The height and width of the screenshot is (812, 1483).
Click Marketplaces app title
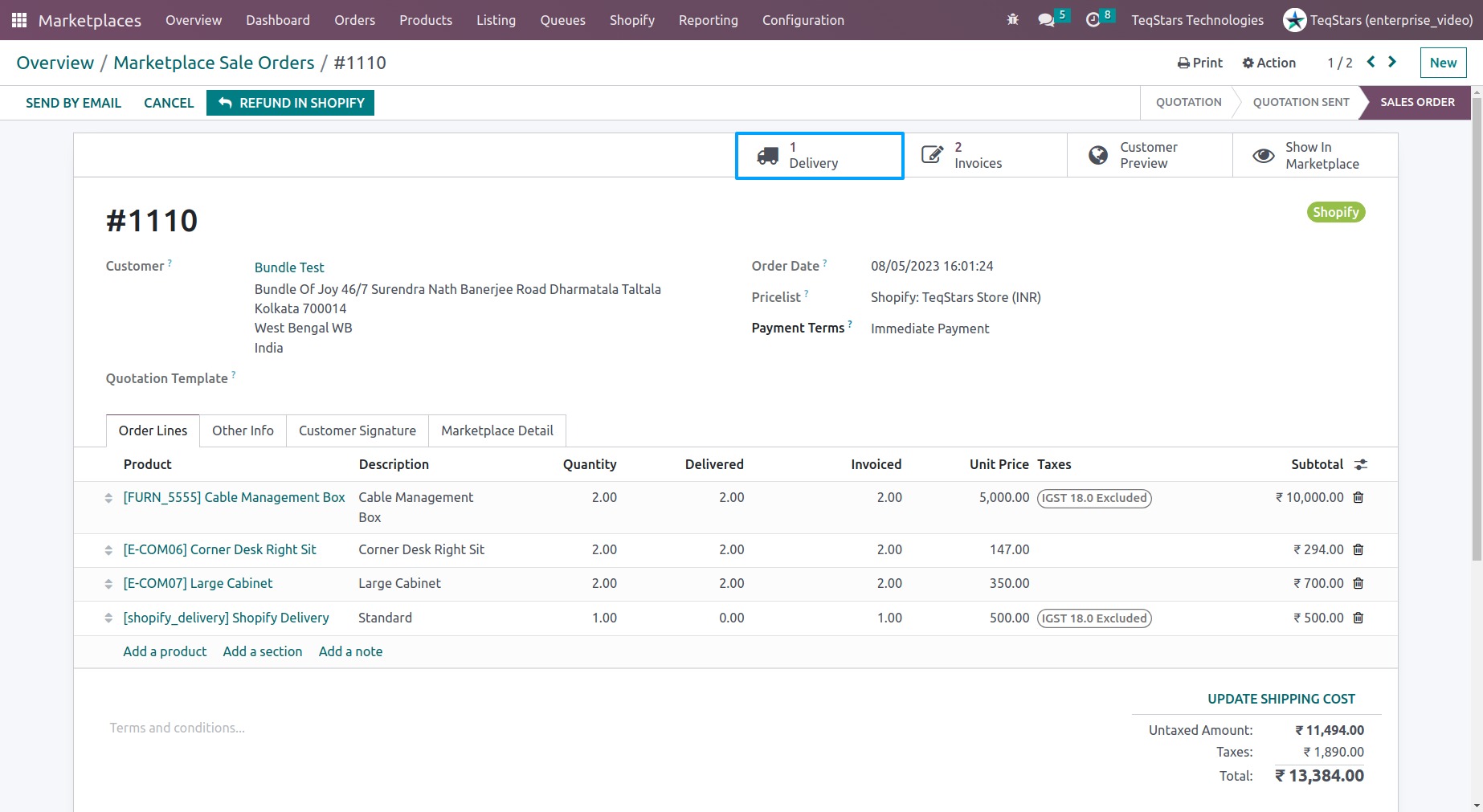[x=89, y=20]
